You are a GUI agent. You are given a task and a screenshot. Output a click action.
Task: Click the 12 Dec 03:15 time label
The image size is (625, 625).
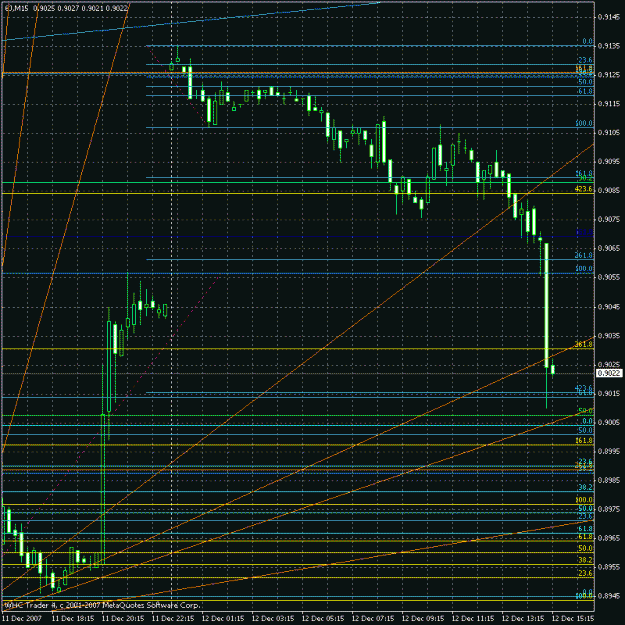click(x=273, y=618)
